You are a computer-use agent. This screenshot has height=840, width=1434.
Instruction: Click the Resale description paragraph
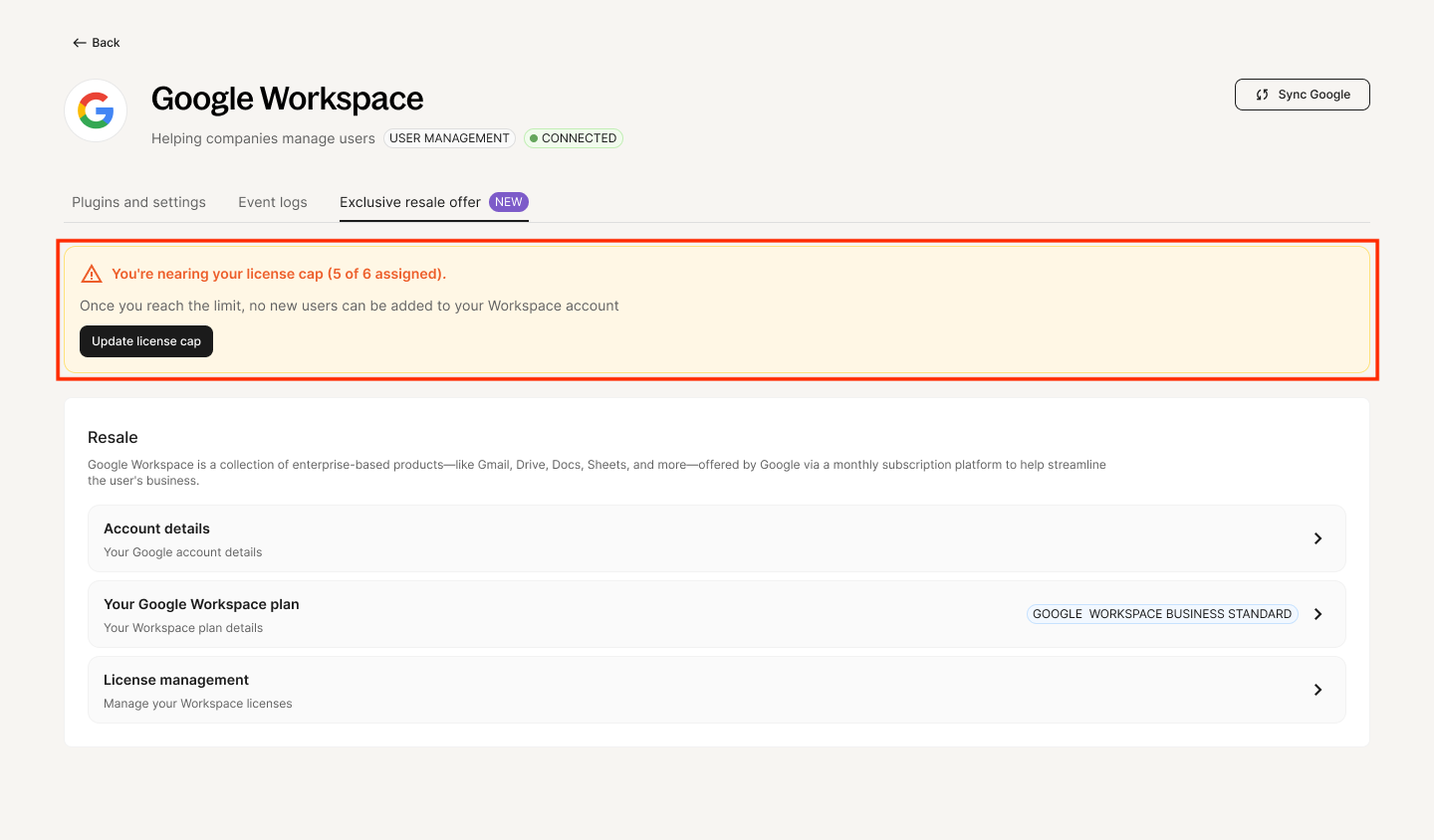(x=597, y=473)
